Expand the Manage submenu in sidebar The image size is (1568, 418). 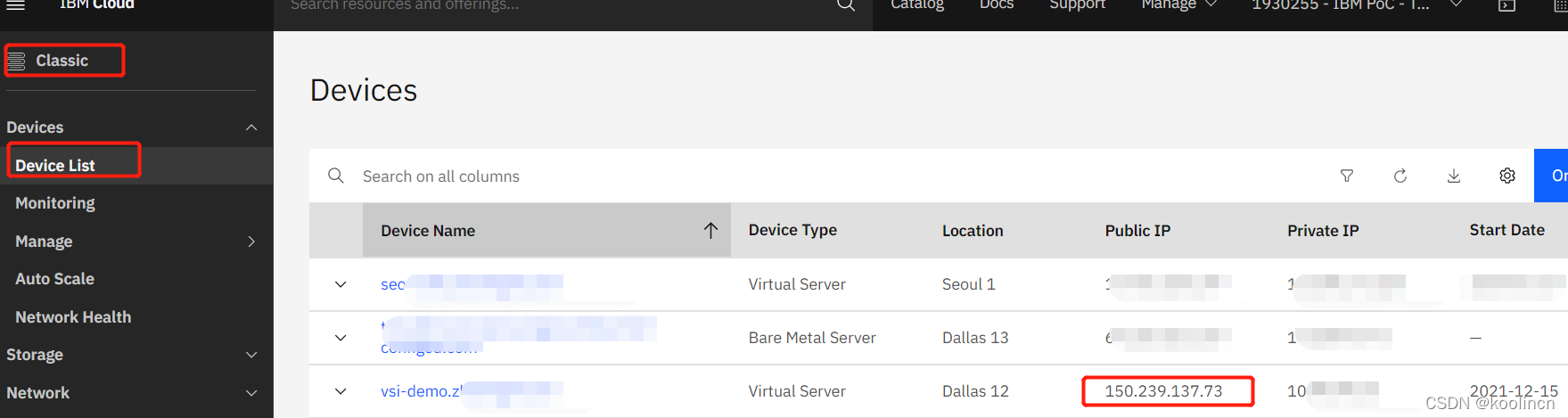(251, 242)
